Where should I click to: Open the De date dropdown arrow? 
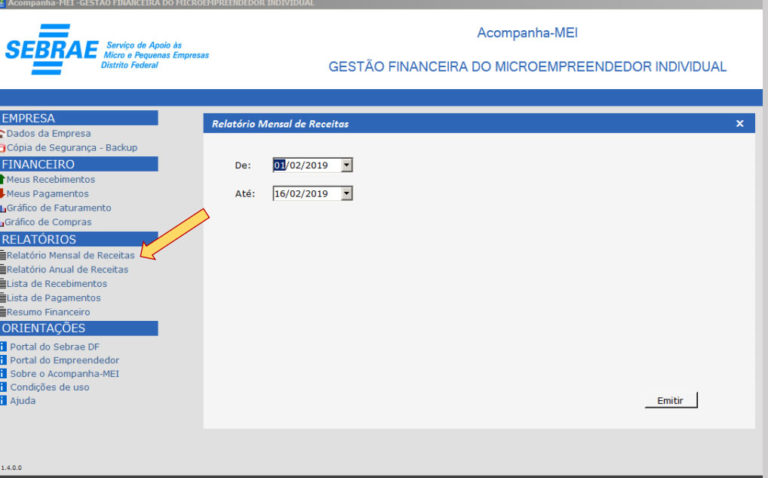(347, 165)
